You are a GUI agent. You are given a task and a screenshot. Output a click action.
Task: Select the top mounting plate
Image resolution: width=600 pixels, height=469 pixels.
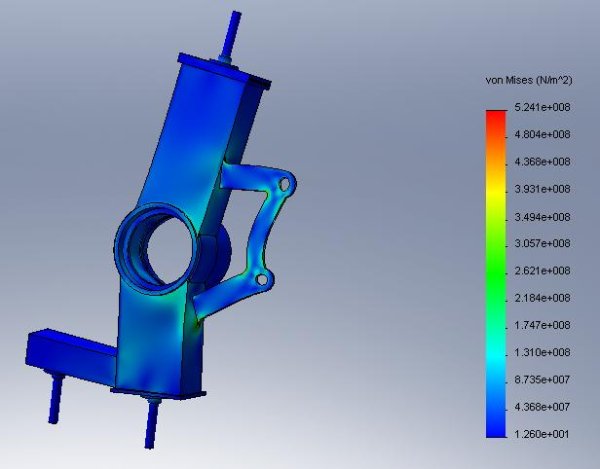[x=225, y=70]
